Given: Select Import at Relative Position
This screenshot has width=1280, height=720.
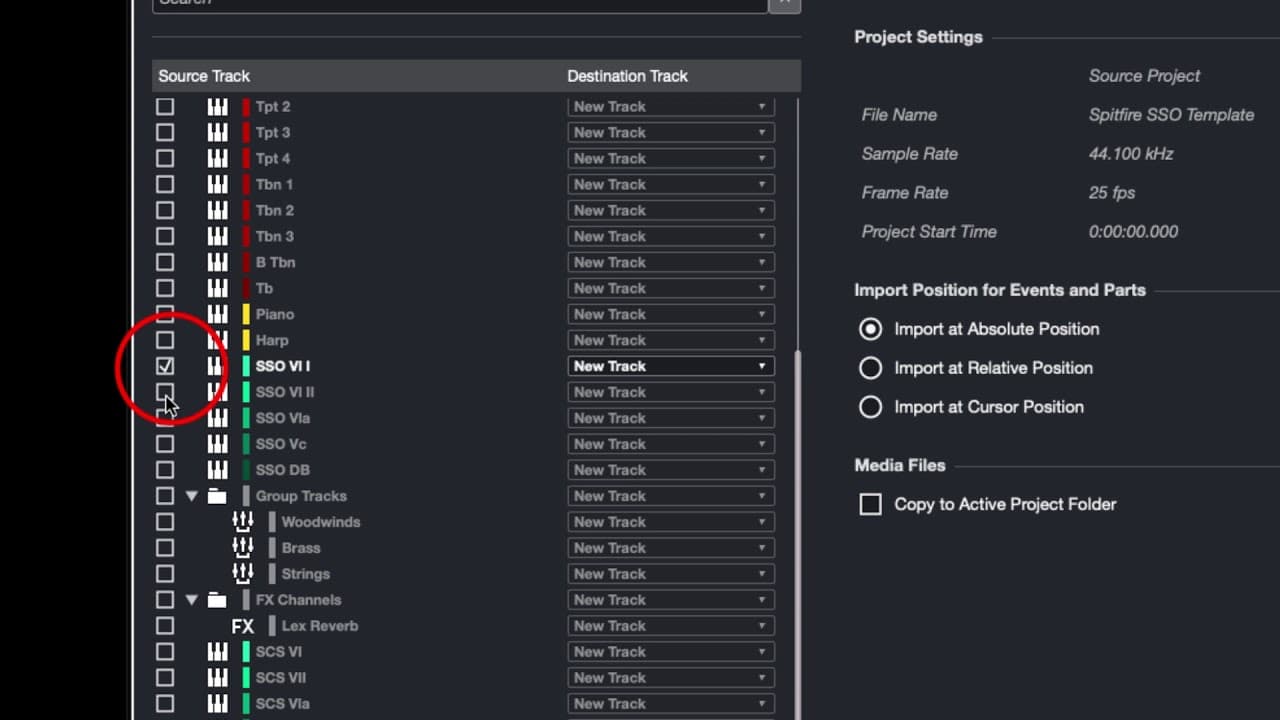Looking at the screenshot, I should (x=871, y=368).
